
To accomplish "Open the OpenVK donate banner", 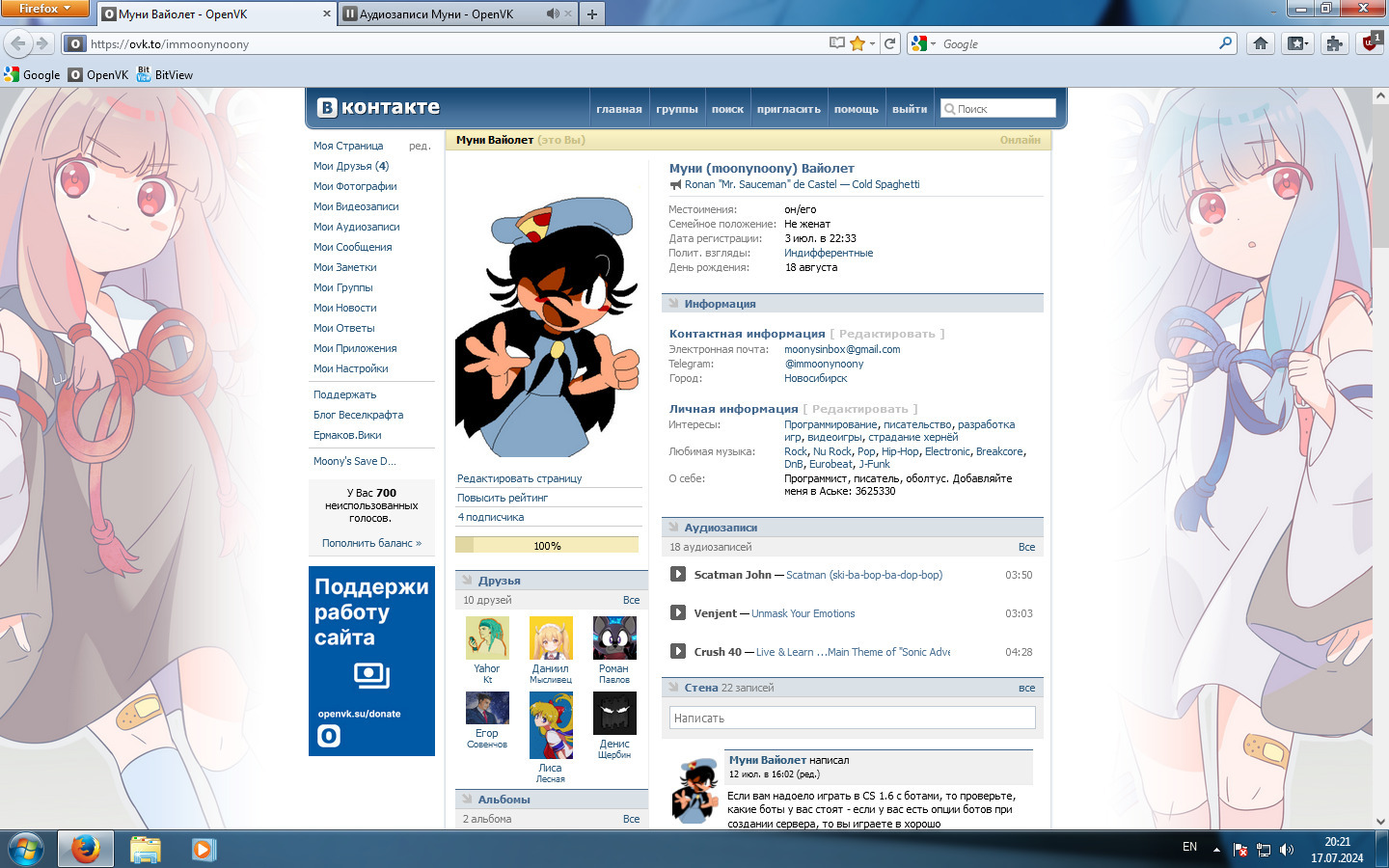I will coord(371,661).
